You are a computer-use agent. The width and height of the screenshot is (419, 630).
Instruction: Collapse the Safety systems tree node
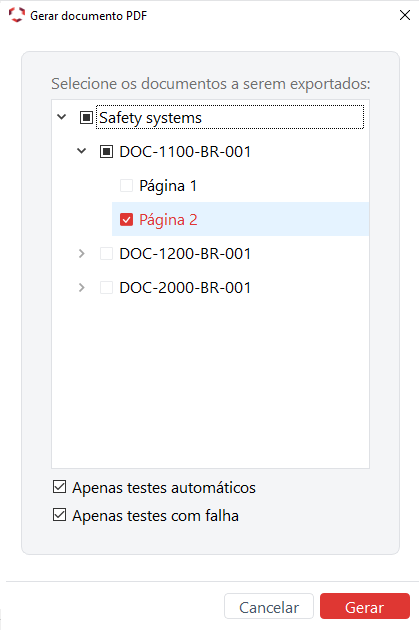point(61,117)
